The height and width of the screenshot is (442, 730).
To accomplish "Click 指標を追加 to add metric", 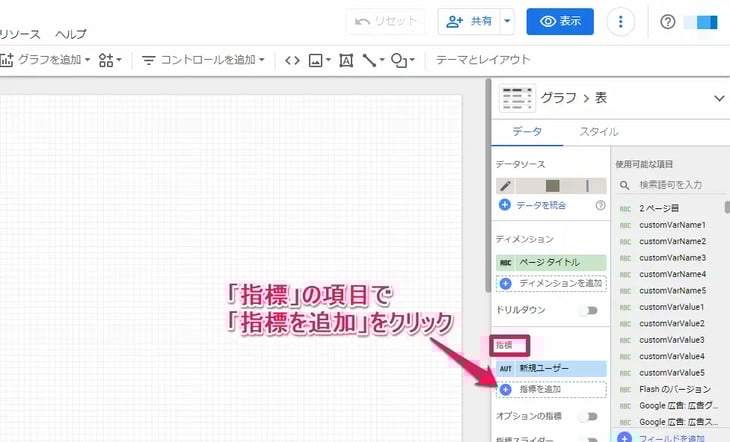I will [x=550, y=389].
